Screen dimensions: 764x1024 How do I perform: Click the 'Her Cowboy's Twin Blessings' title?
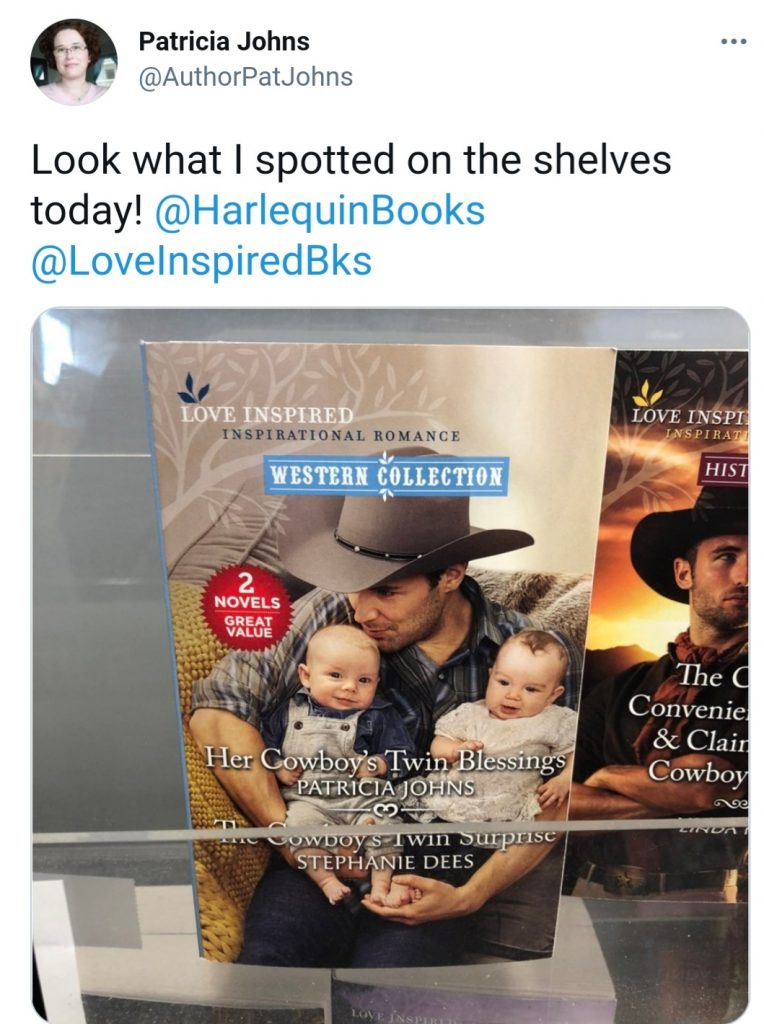coord(385,760)
